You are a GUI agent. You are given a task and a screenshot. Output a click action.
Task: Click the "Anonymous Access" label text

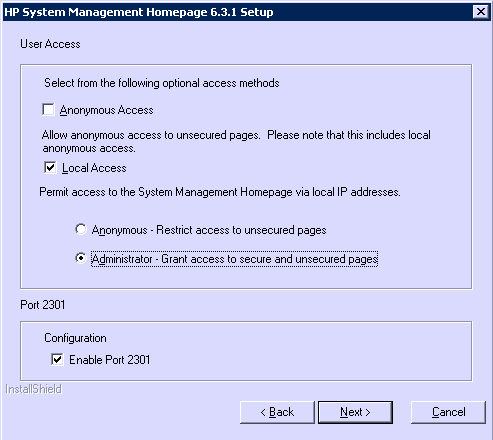tap(106, 110)
